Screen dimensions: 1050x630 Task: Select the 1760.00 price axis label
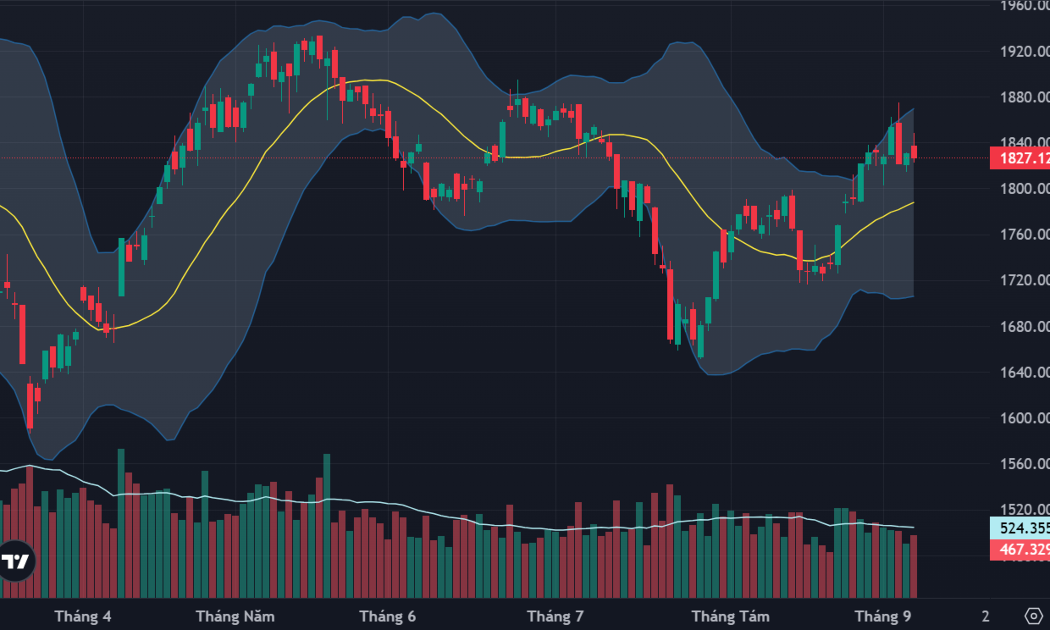(1025, 235)
